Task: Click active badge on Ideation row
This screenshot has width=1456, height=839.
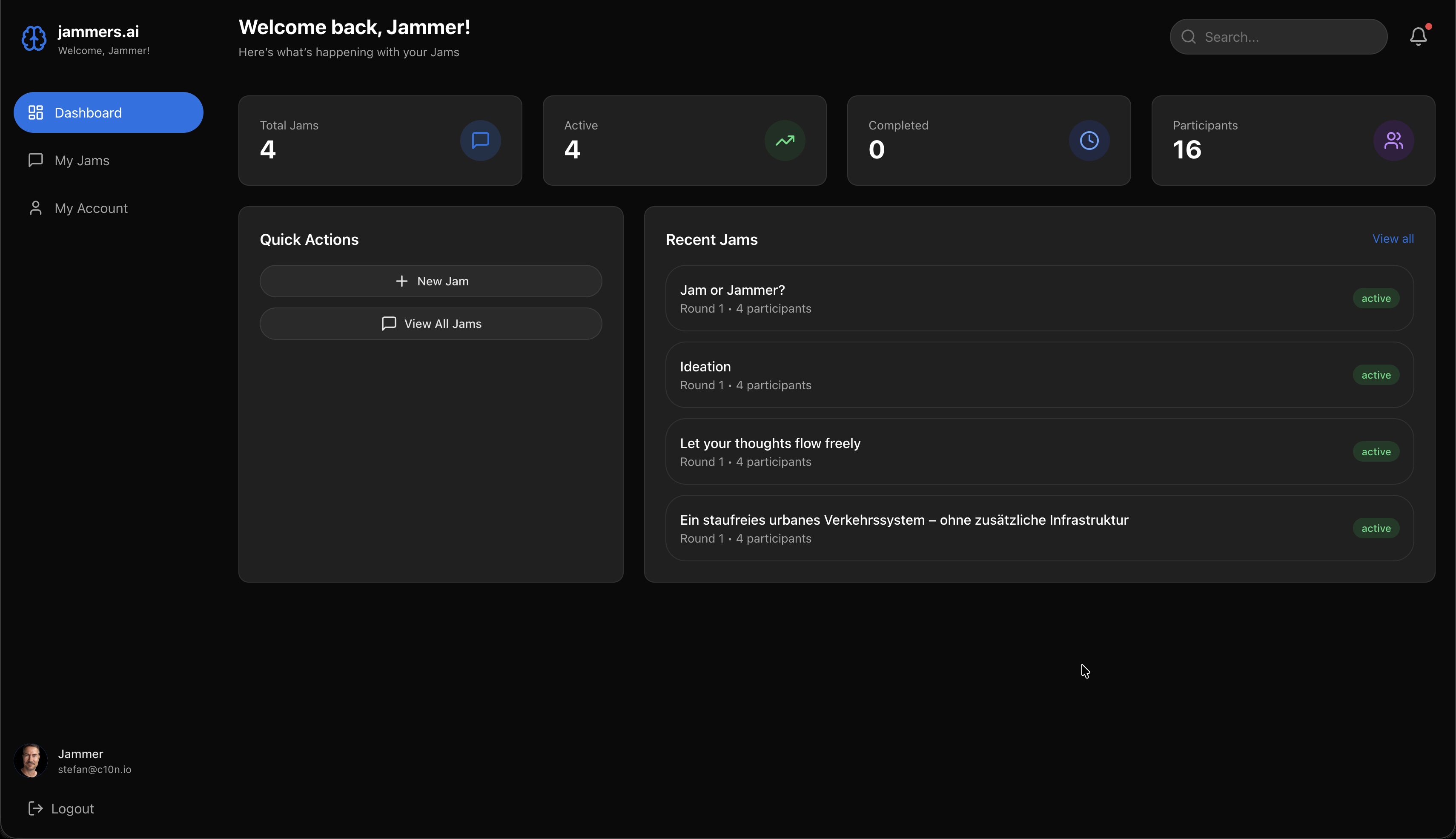Action: click(x=1376, y=374)
